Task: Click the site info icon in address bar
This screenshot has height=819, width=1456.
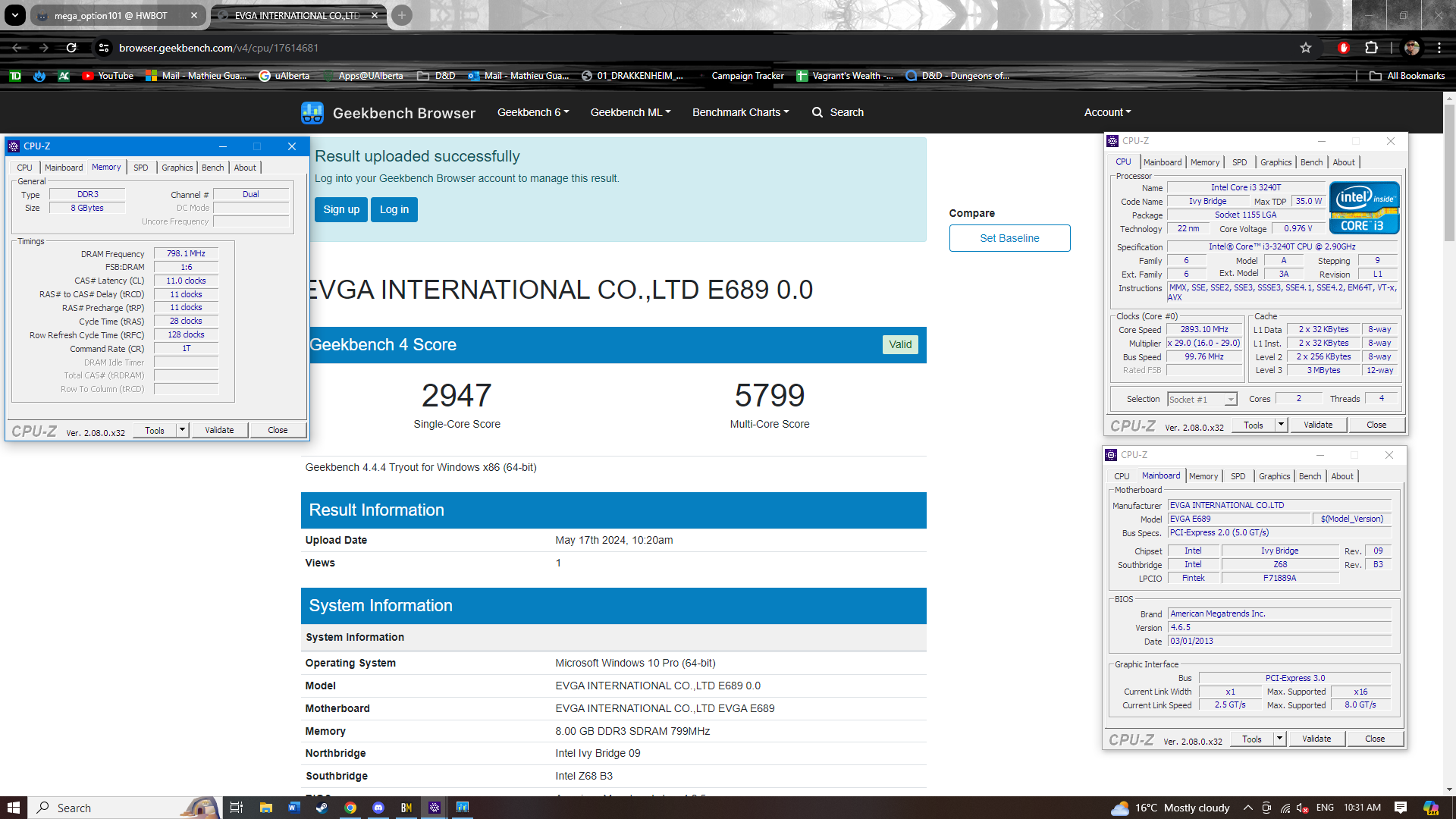Action: pyautogui.click(x=104, y=48)
